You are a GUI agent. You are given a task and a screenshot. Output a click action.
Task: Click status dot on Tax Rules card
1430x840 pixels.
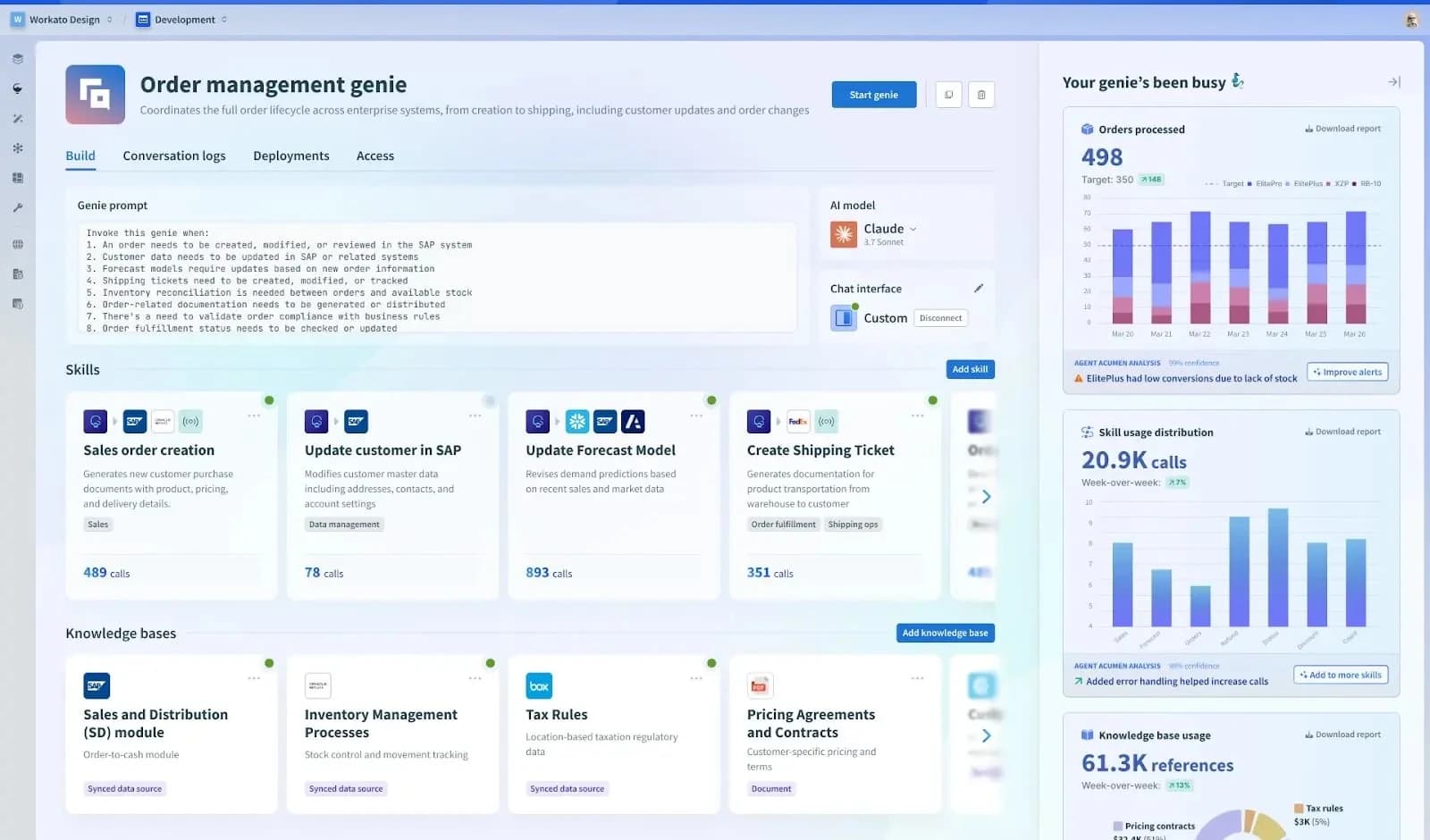coord(711,663)
